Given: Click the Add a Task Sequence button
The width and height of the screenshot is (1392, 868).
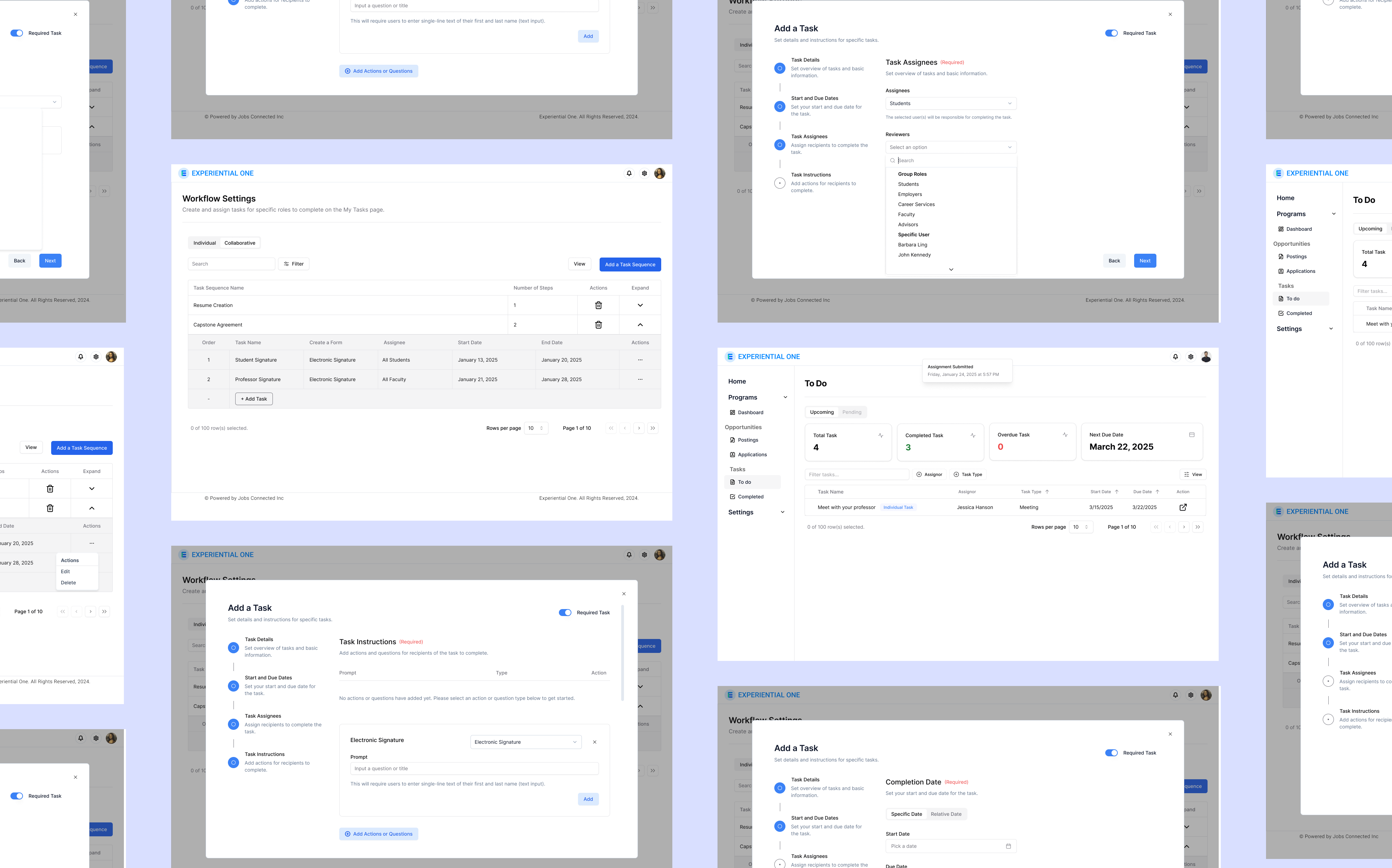Looking at the screenshot, I should click(630, 264).
